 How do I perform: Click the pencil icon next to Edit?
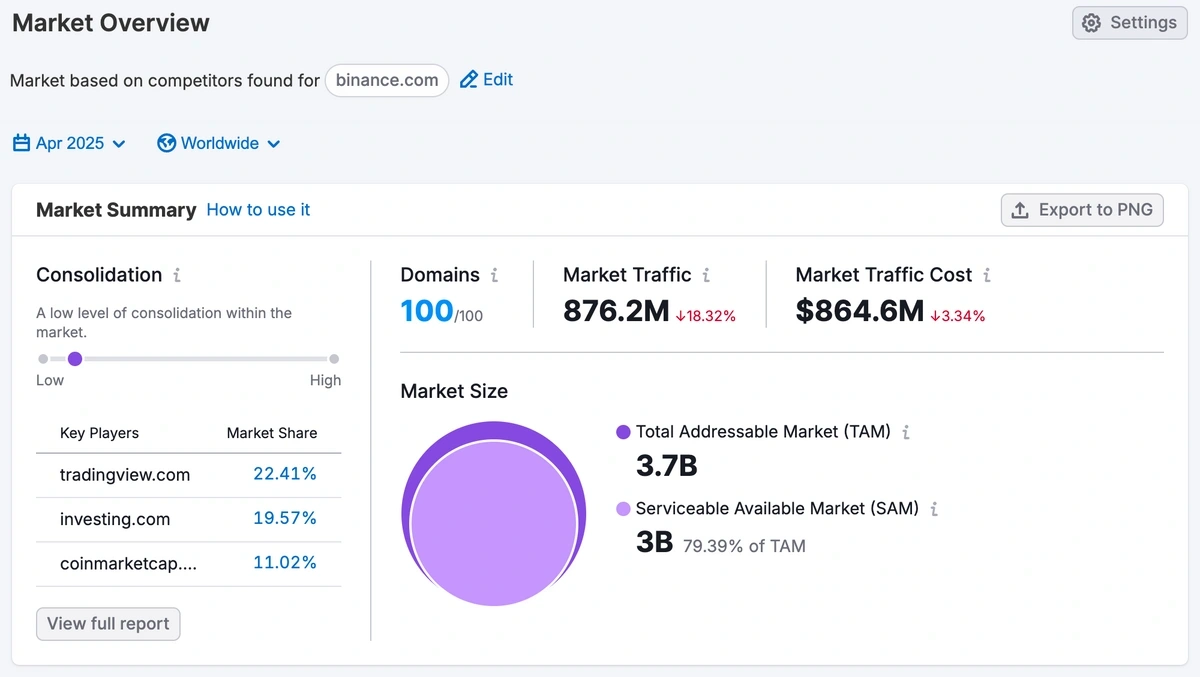[468, 80]
